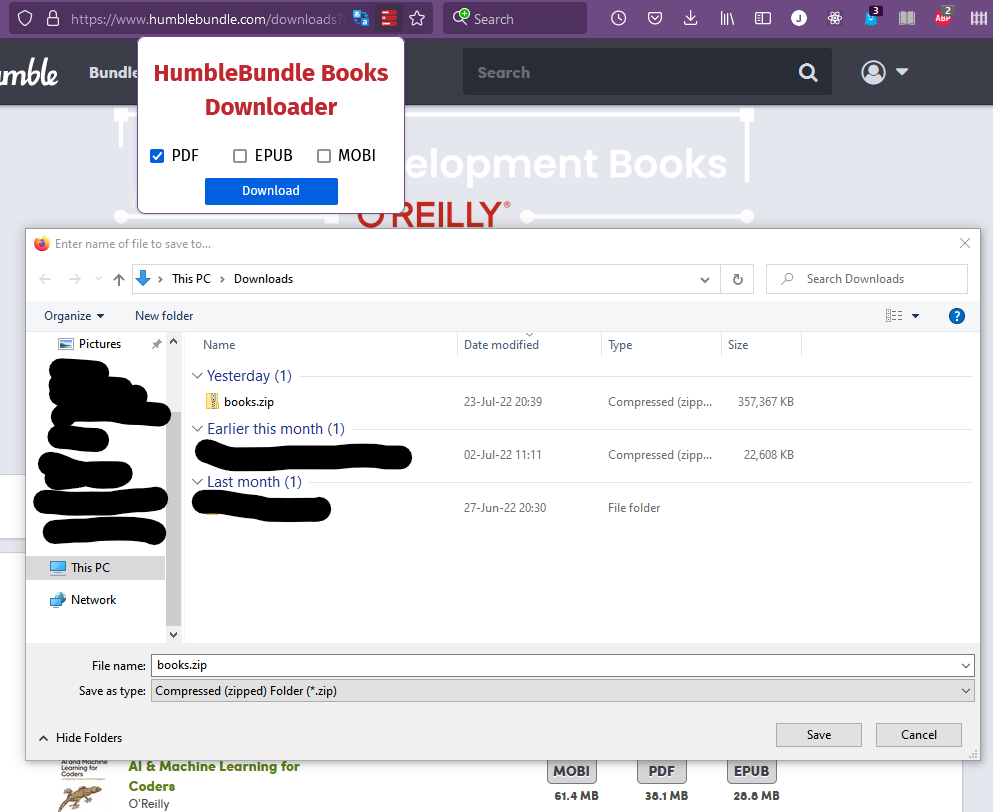Go forward in the save dialog

pyautogui.click(x=75, y=279)
